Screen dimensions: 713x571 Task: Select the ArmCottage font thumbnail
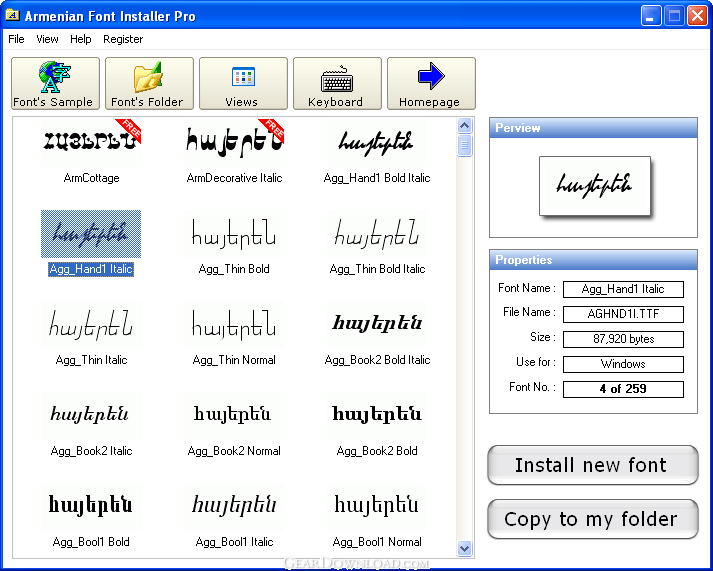[x=91, y=142]
